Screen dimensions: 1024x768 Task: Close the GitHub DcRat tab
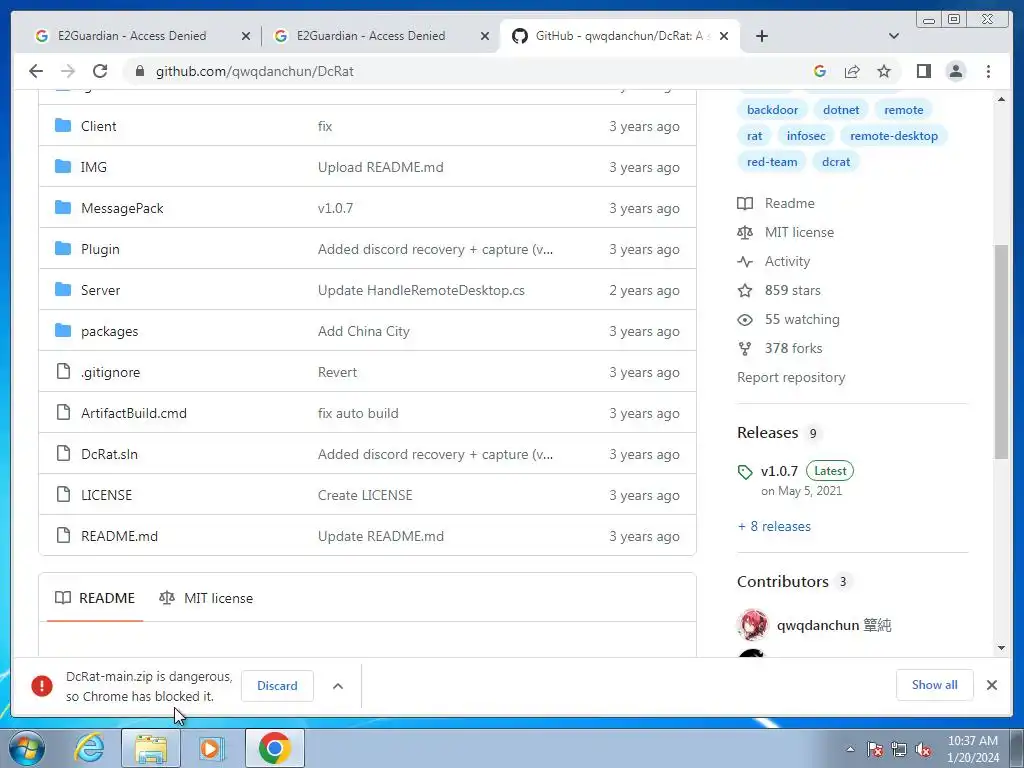[724, 36]
